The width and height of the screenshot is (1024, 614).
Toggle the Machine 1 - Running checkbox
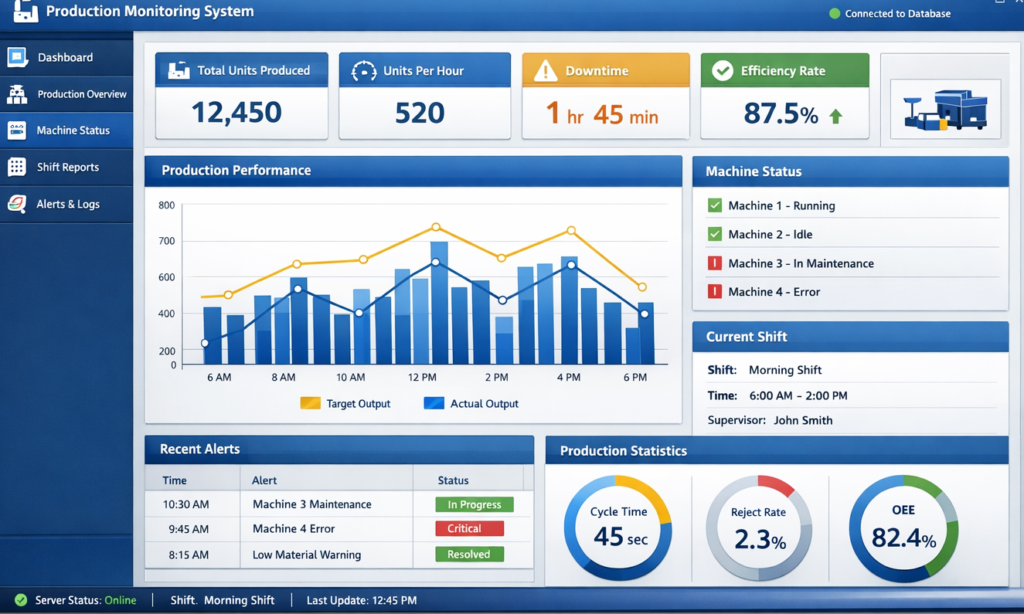click(x=714, y=205)
